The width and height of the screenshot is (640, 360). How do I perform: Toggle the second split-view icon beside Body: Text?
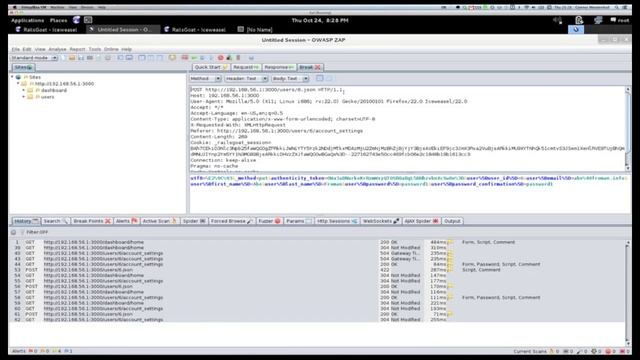329,78
